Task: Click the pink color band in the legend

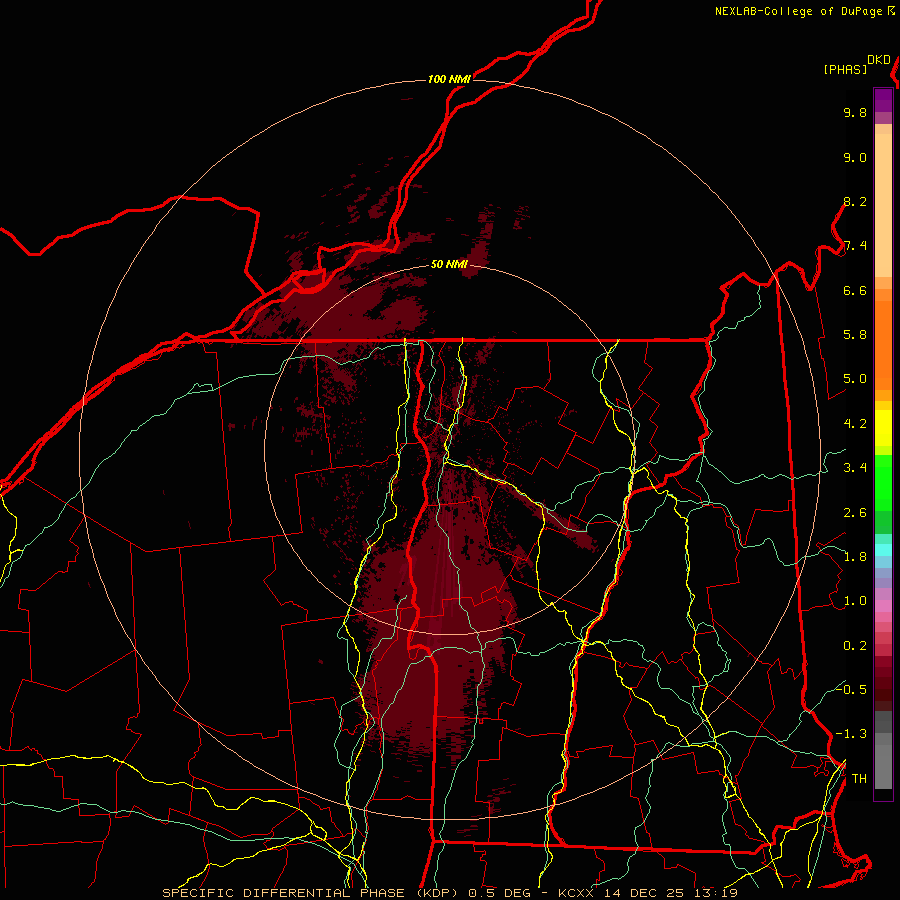Action: tap(883, 606)
